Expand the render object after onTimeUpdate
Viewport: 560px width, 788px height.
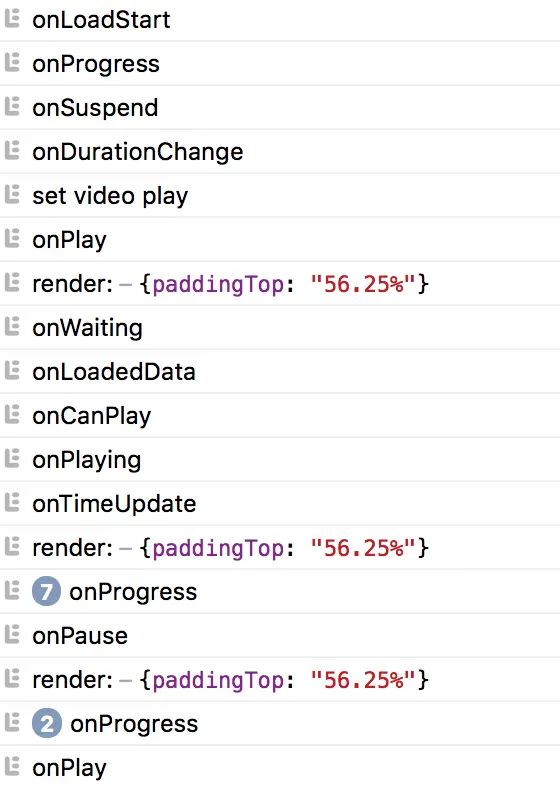coord(284,548)
